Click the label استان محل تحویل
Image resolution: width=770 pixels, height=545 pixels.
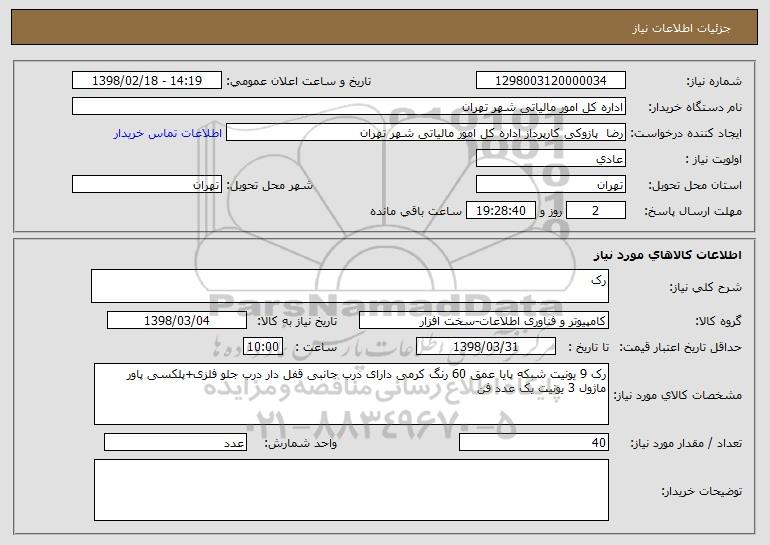pyautogui.click(x=695, y=186)
